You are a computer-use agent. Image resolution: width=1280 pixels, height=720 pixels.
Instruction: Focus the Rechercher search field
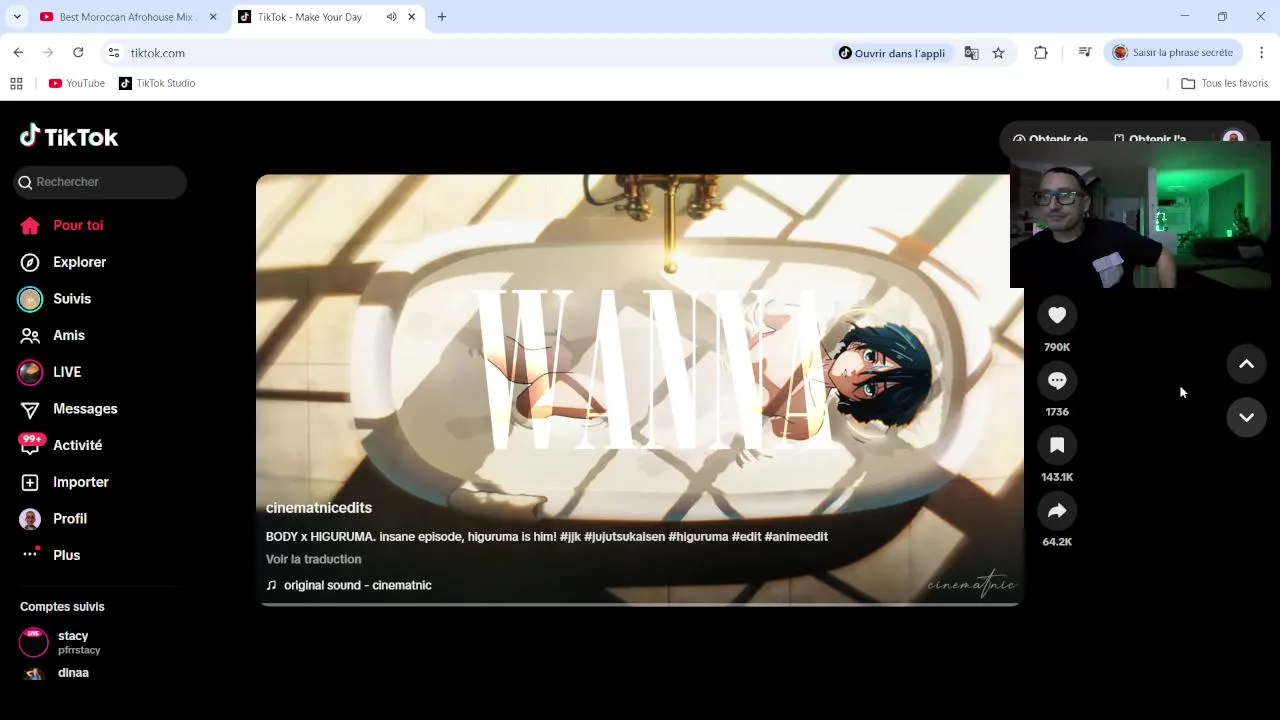[x=100, y=182]
